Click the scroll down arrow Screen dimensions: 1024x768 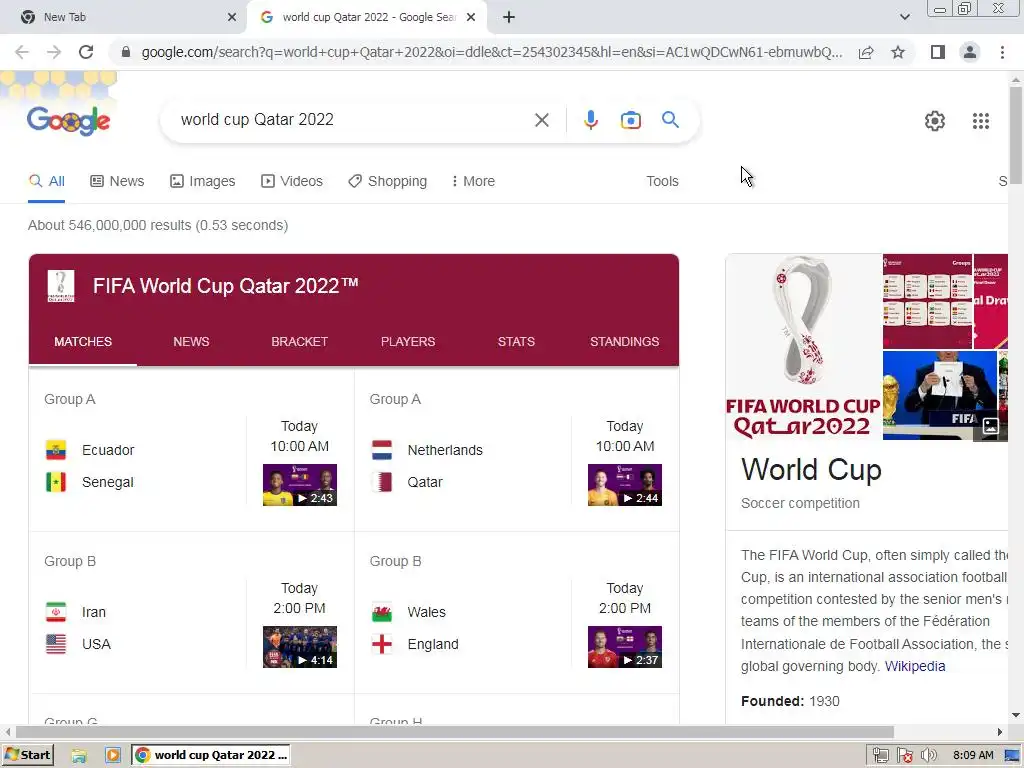pos(1016,716)
